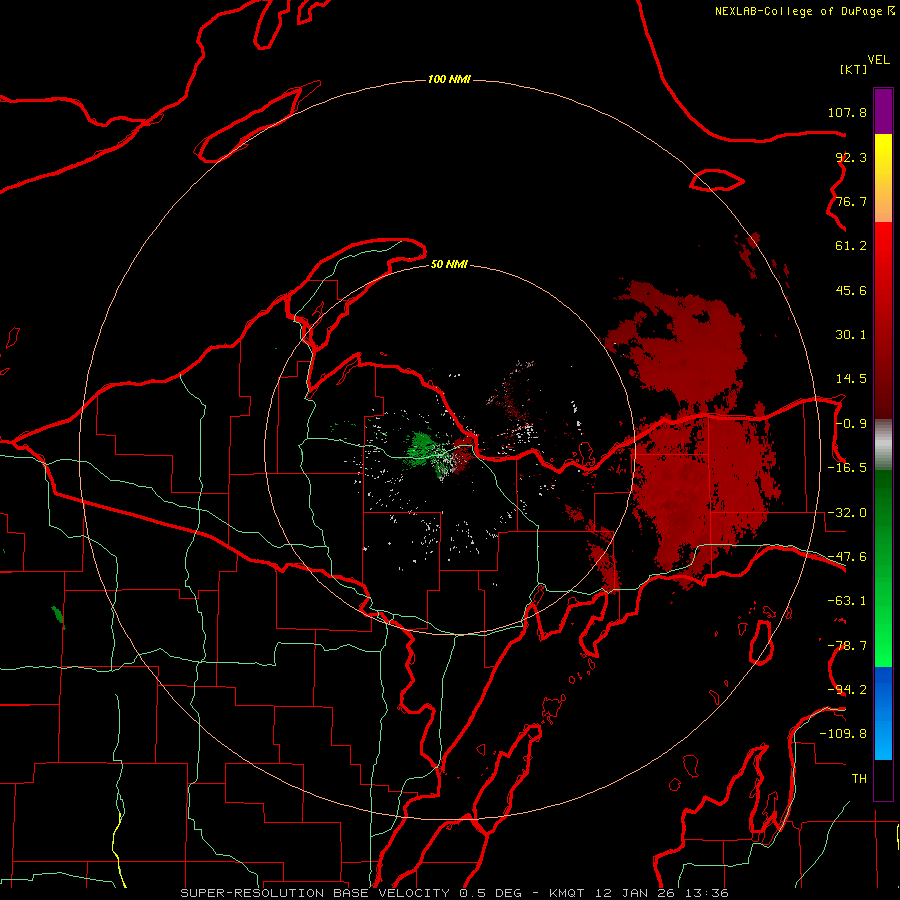Click the 76.7 velocity scale value
Screen dimensions: 900x900
851,201
